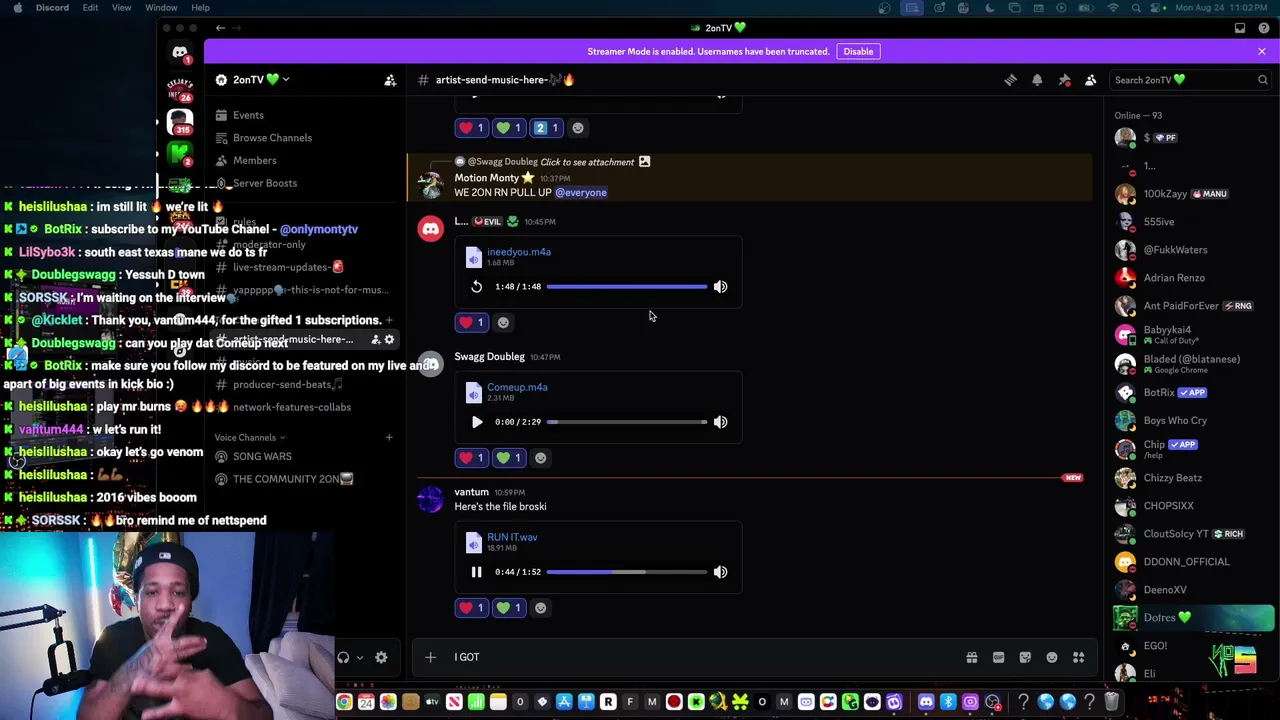Join the SONG WARS voice channel
1280x720 pixels.
pyautogui.click(x=262, y=457)
